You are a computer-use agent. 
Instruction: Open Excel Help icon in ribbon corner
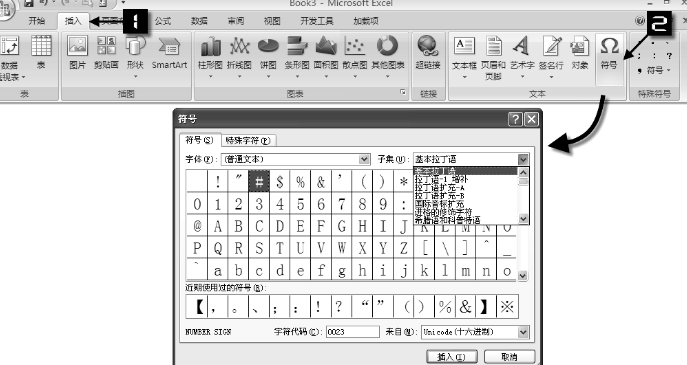pyautogui.click(x=640, y=21)
